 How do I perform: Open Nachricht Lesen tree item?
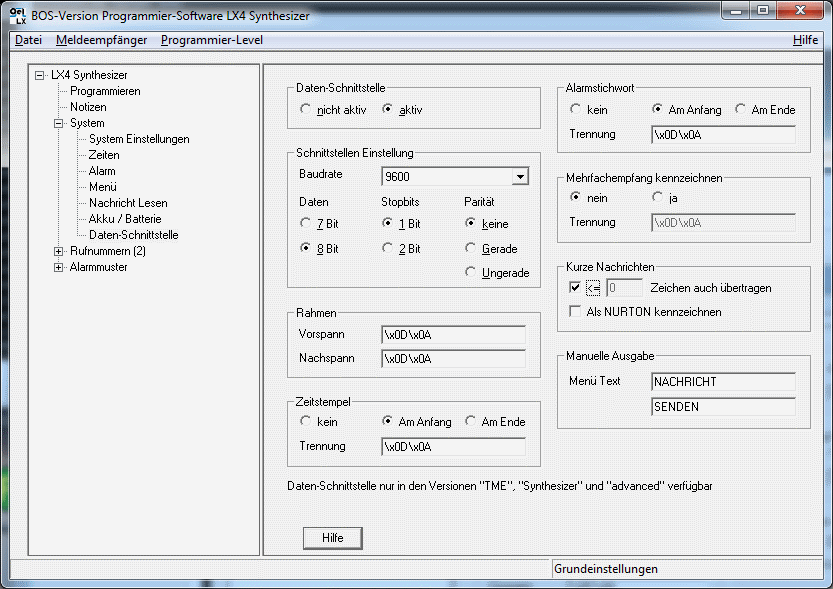coord(128,202)
